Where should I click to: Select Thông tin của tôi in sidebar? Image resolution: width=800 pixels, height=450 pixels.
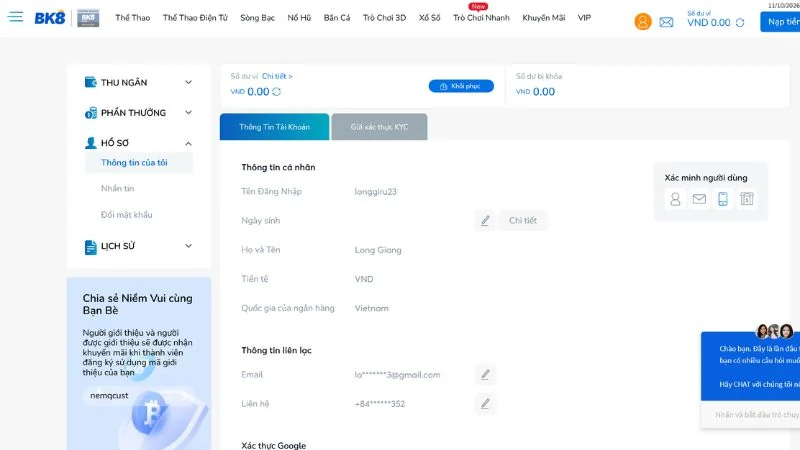[x=139, y=163]
